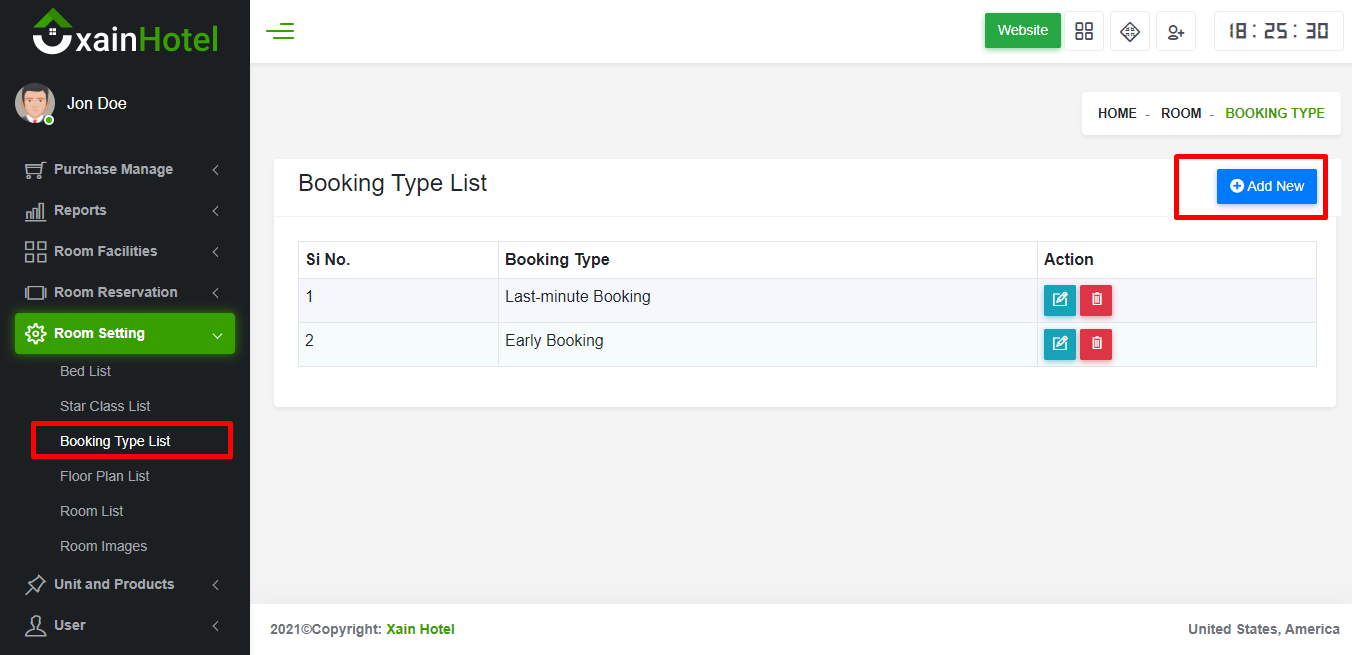Open the grid apps icon in header
This screenshot has height=655, width=1352.
tap(1084, 31)
